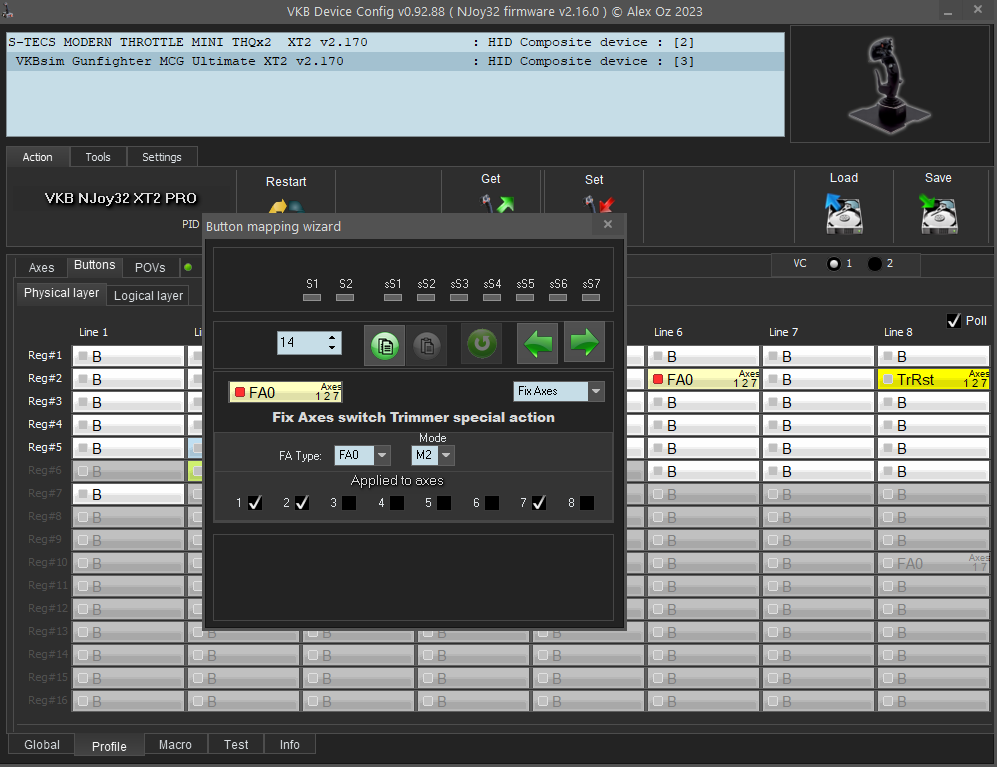Image resolution: width=997 pixels, height=767 pixels.
Task: Save profile to disk icon
Action: 938,213
